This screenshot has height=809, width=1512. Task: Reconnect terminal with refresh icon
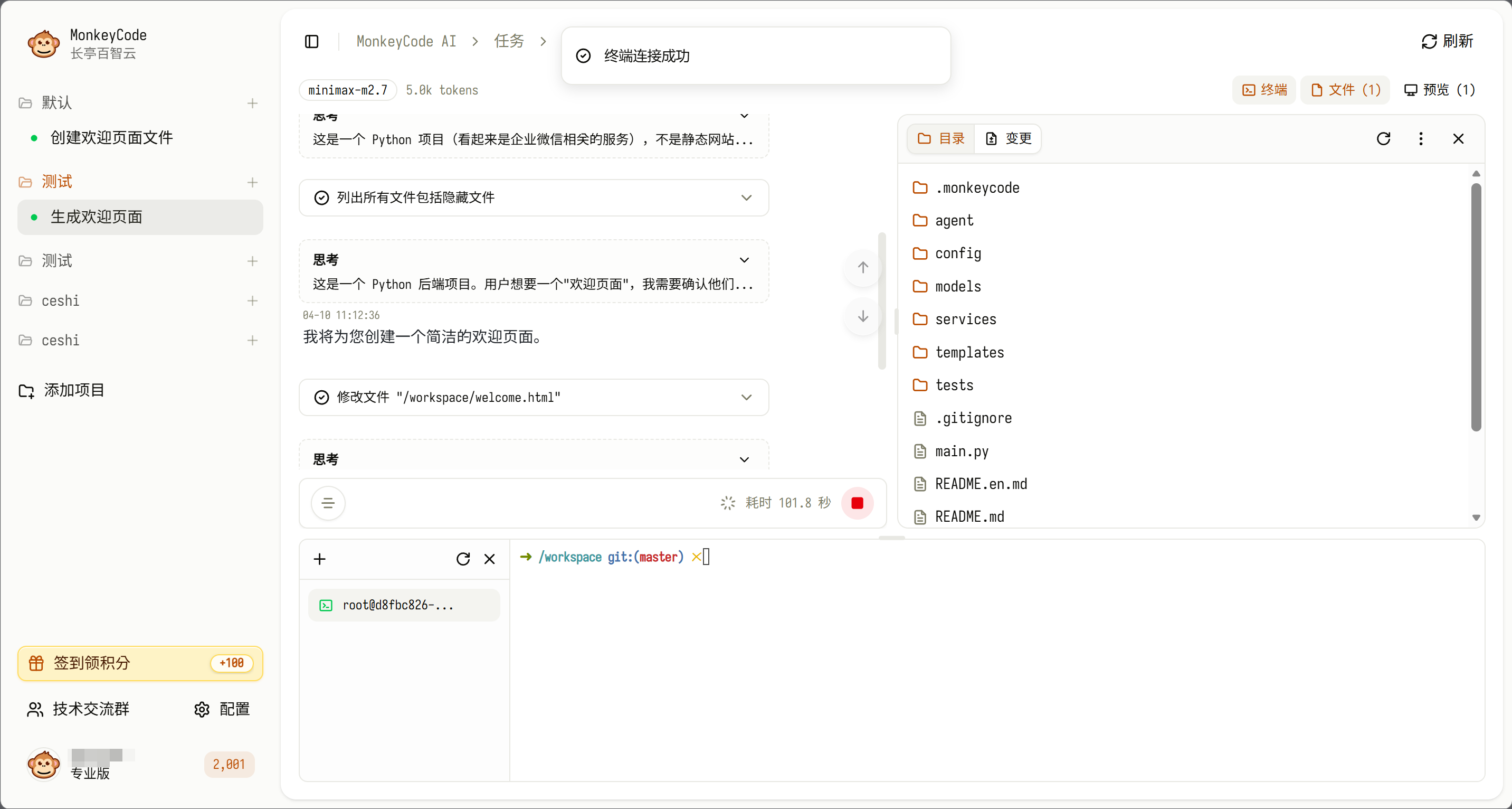click(x=463, y=559)
